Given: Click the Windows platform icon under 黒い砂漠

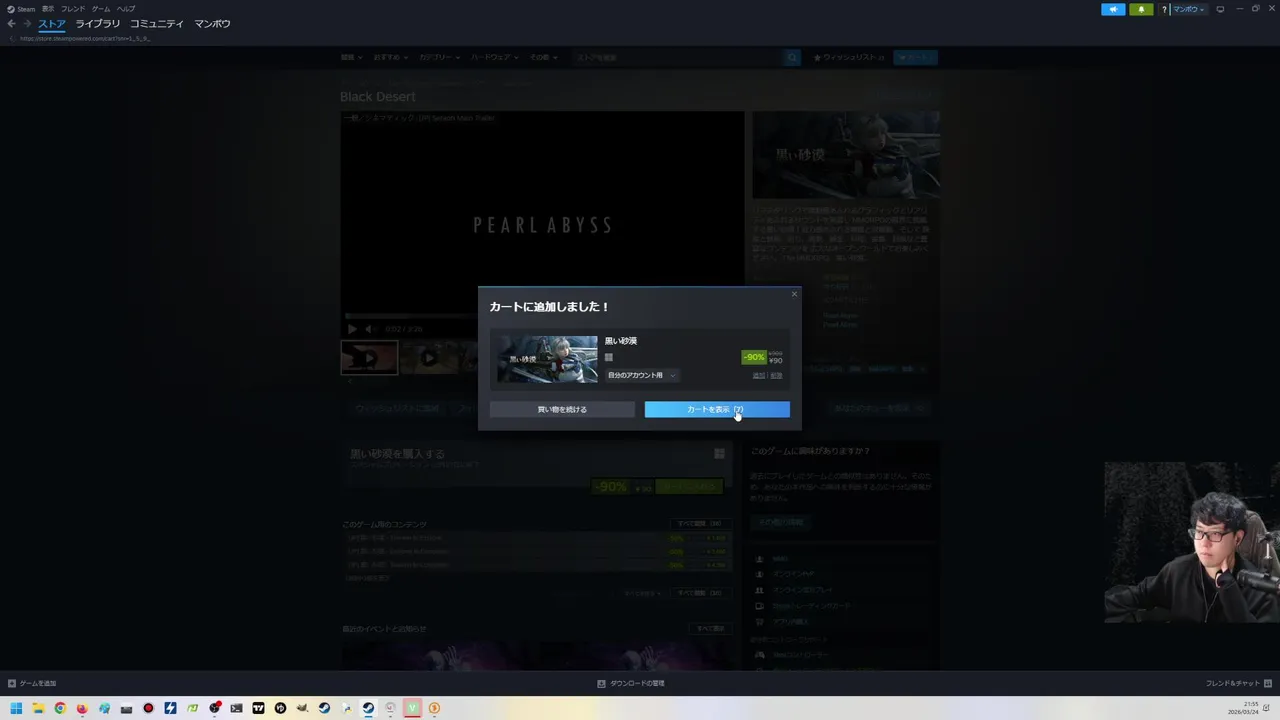Looking at the screenshot, I should [609, 357].
